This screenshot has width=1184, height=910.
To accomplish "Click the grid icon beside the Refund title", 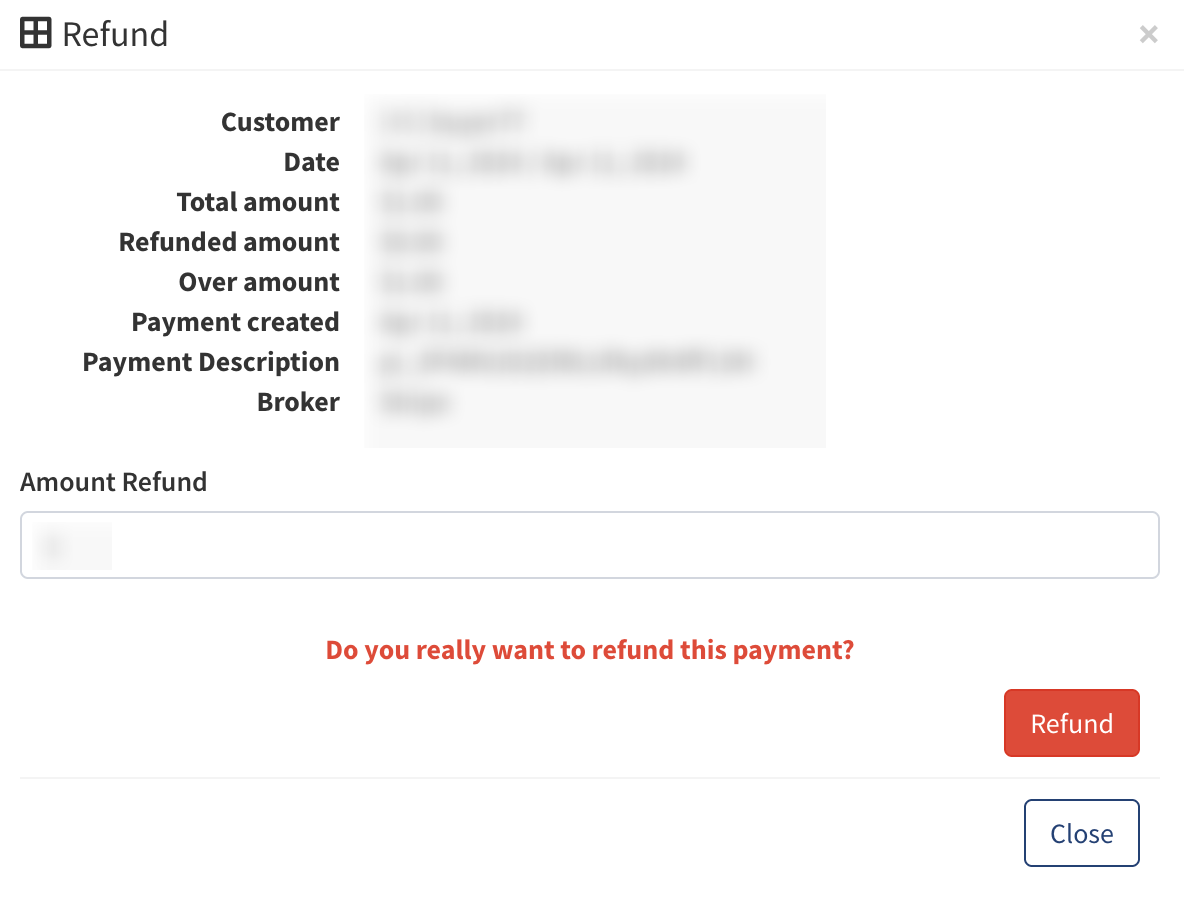I will point(36,34).
